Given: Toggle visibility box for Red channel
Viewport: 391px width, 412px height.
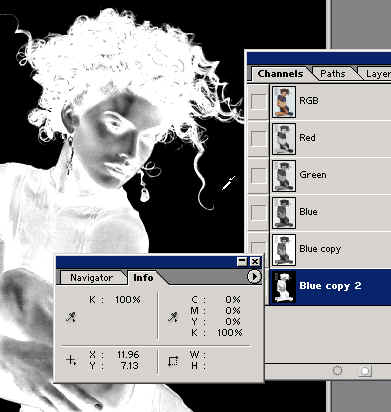Looking at the screenshot, I should point(258,138).
